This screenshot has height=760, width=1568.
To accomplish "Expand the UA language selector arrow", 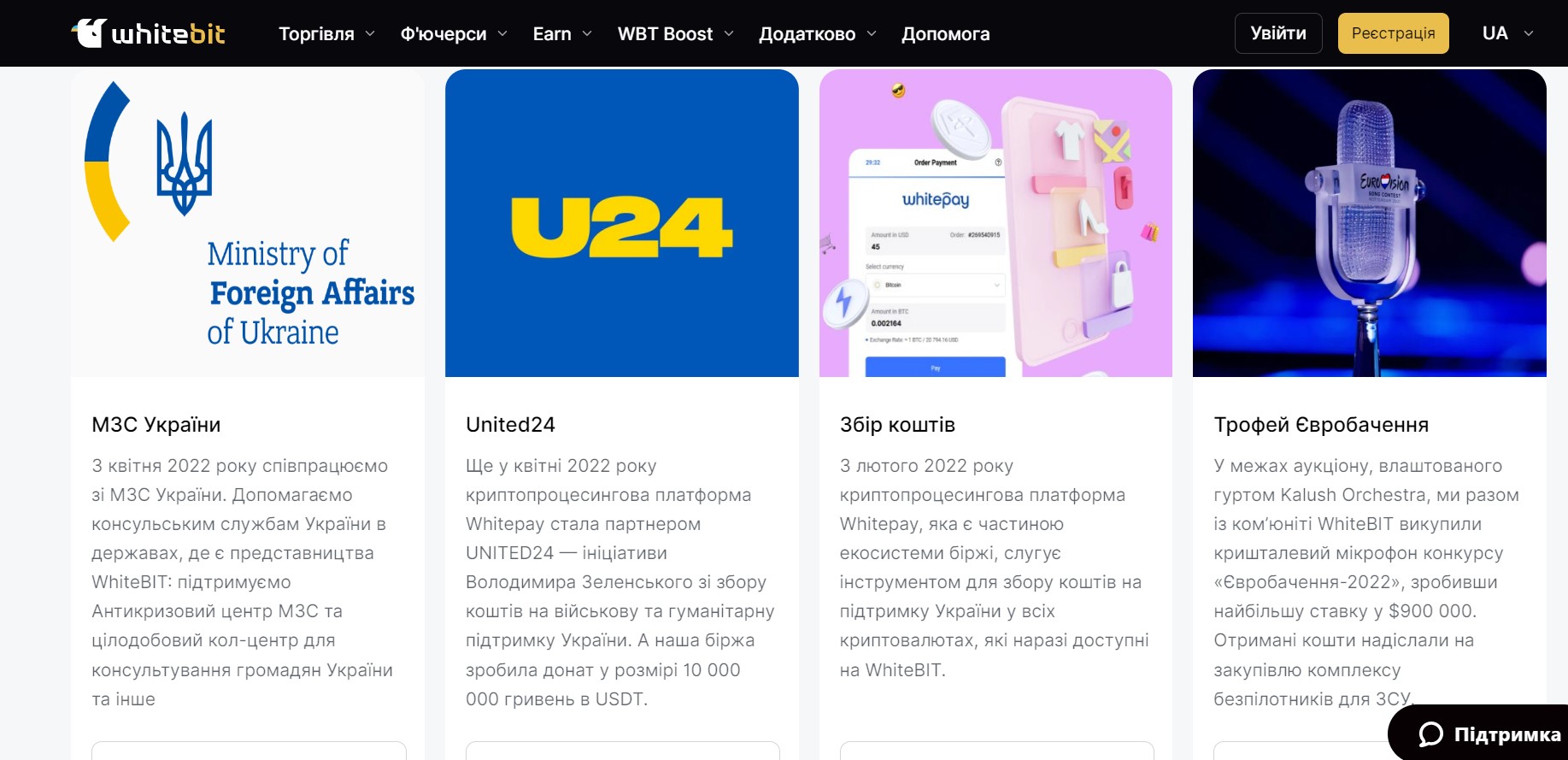I will 1529,33.
